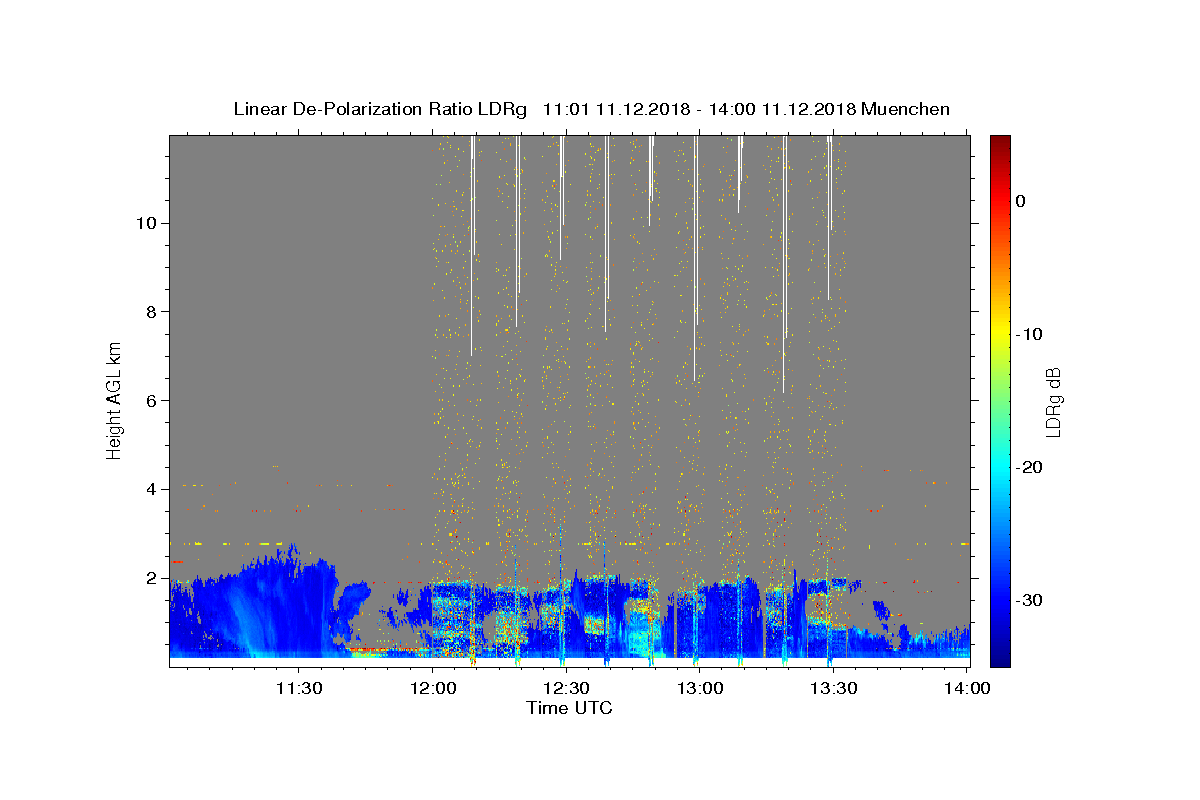Click the 'Time UTC' axis label

pyautogui.click(x=569, y=708)
